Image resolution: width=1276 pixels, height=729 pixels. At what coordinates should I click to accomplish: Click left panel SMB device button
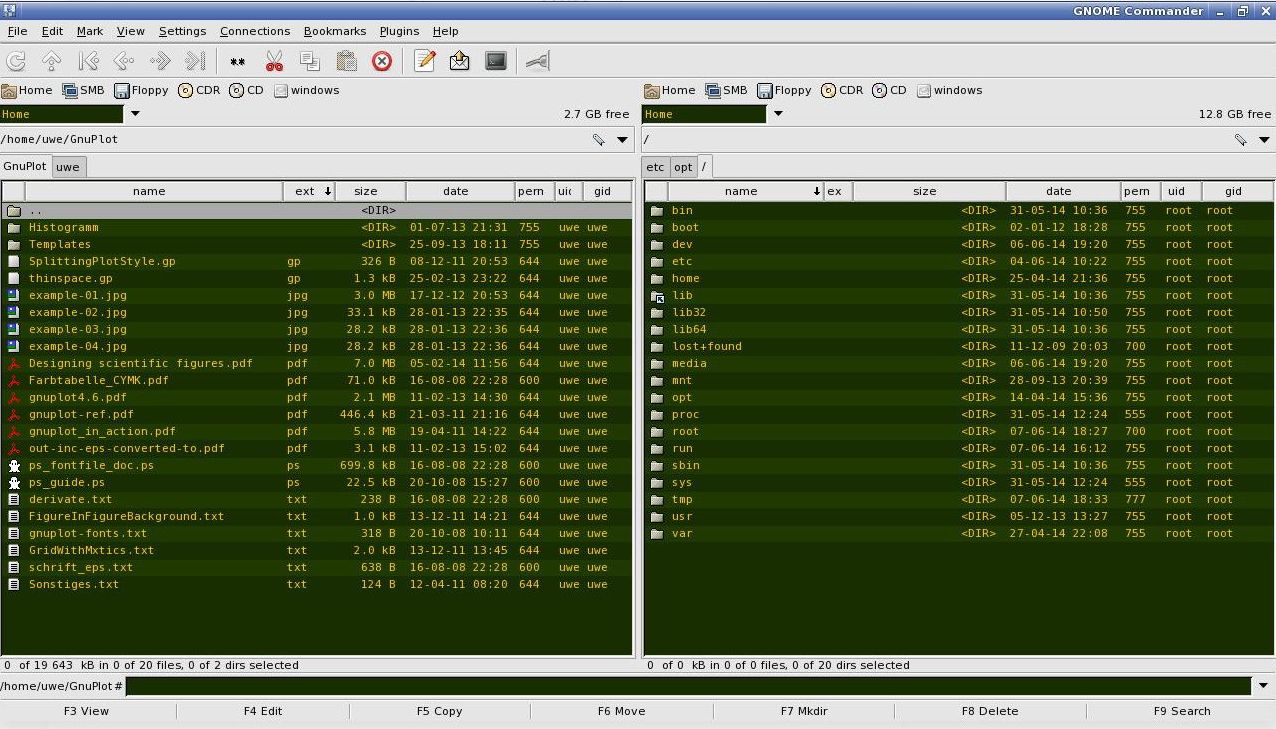click(x=84, y=90)
